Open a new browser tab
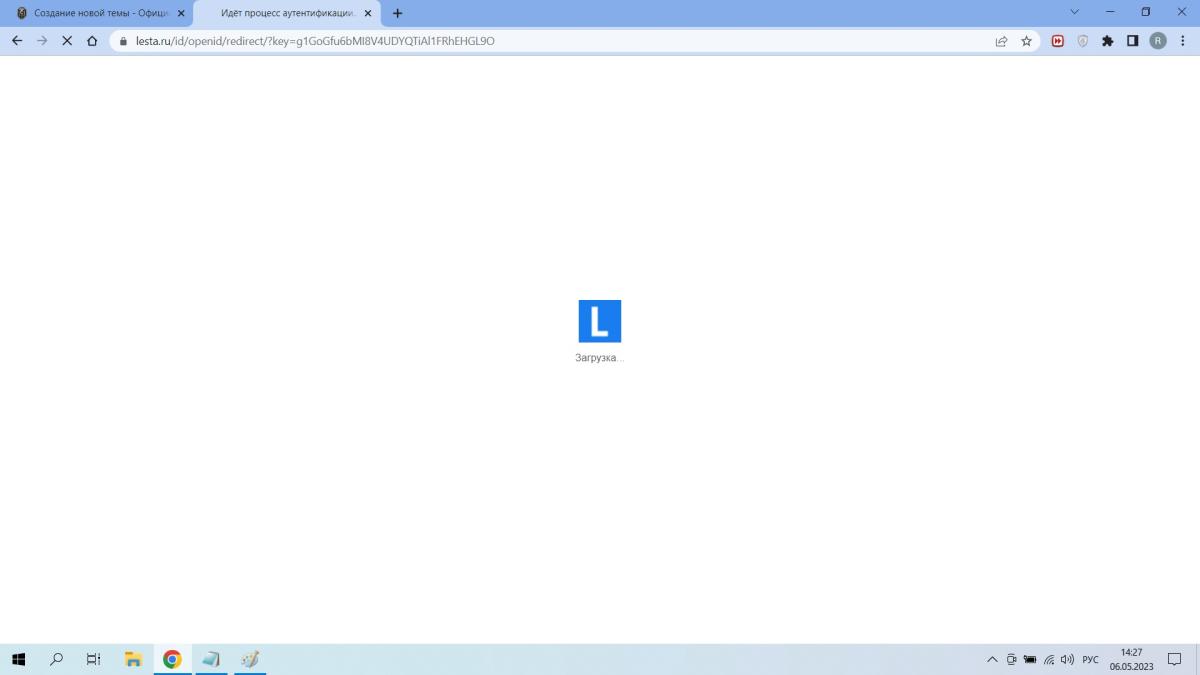Image resolution: width=1200 pixels, height=675 pixels. click(x=397, y=13)
